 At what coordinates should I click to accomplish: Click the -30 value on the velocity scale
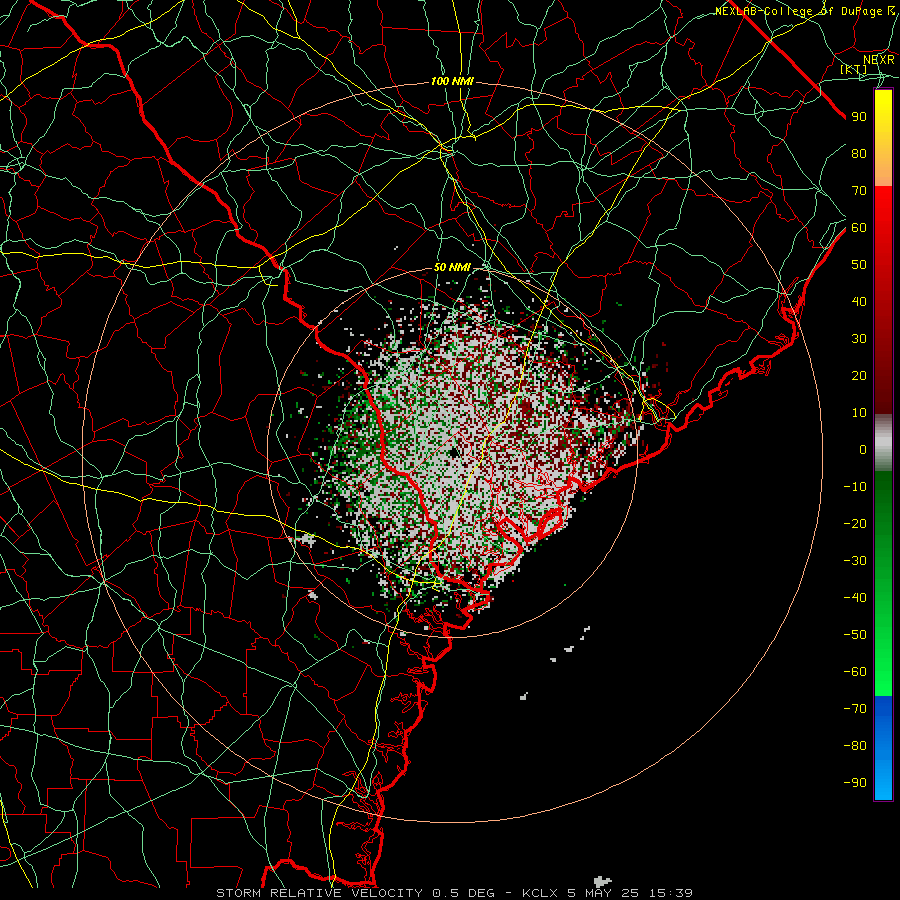[x=855, y=561]
